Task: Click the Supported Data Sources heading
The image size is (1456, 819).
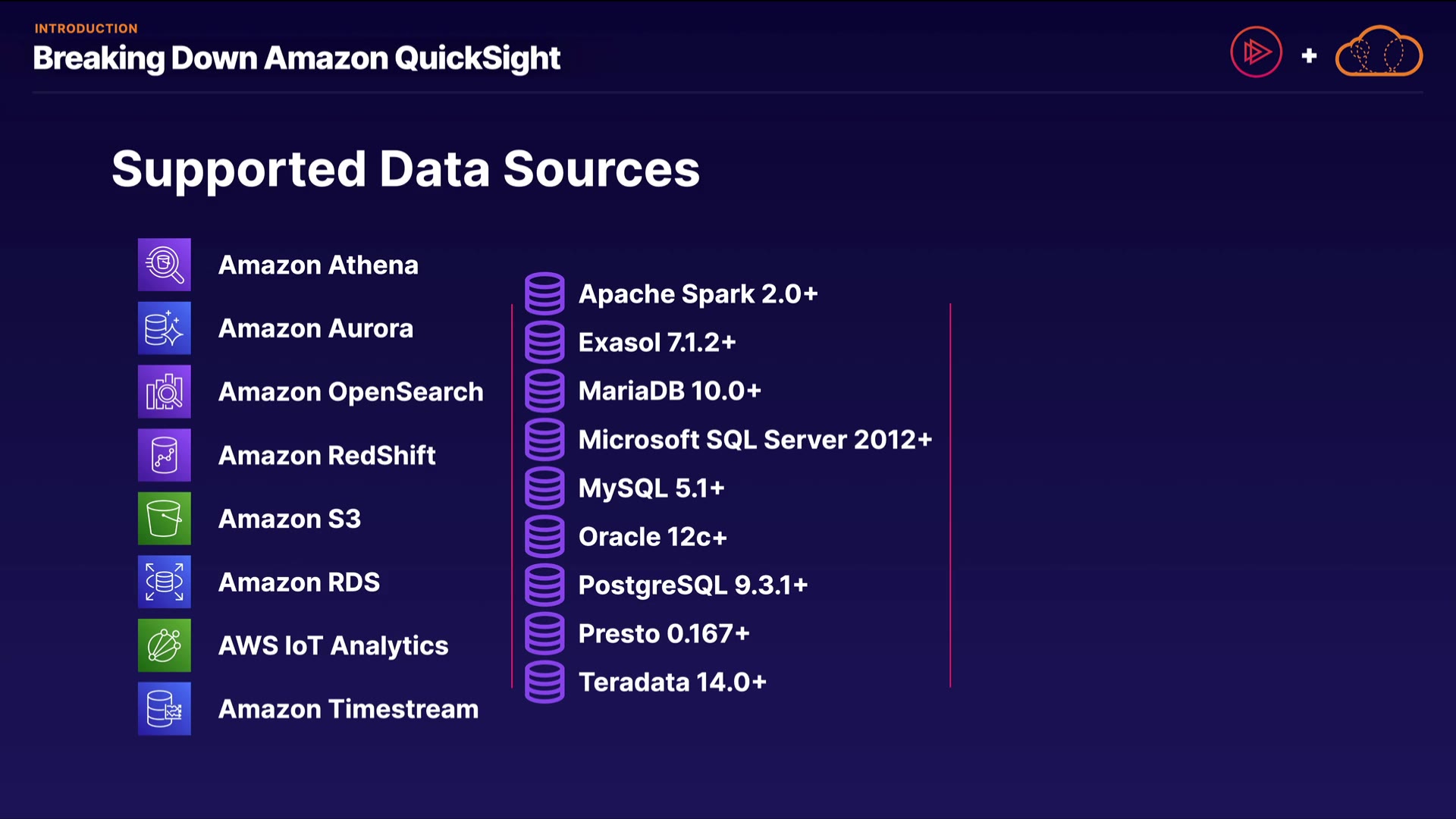Action: coord(406,168)
